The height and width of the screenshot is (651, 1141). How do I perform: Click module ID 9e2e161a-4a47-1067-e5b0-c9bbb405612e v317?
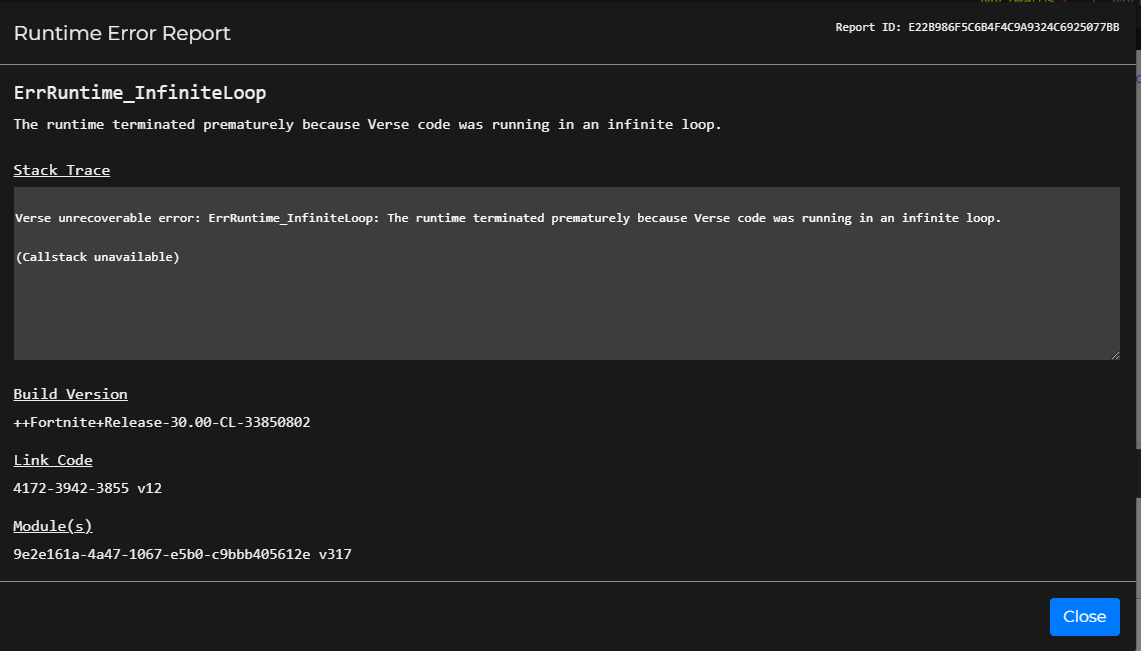coord(182,554)
